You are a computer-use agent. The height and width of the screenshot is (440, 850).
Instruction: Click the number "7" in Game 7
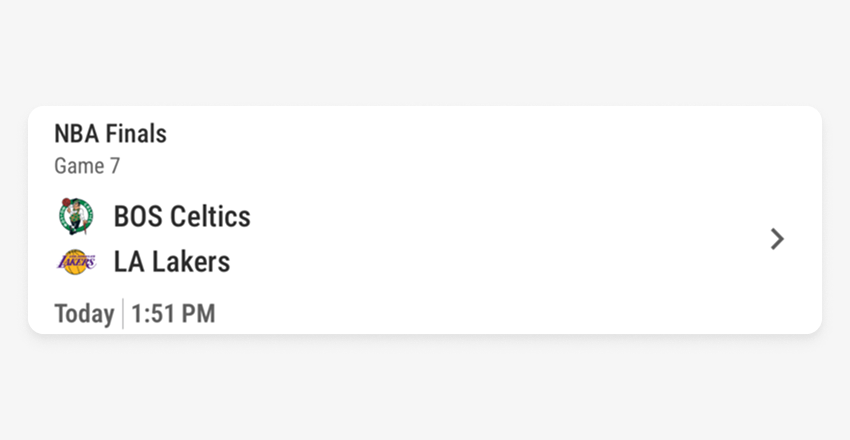(x=114, y=166)
